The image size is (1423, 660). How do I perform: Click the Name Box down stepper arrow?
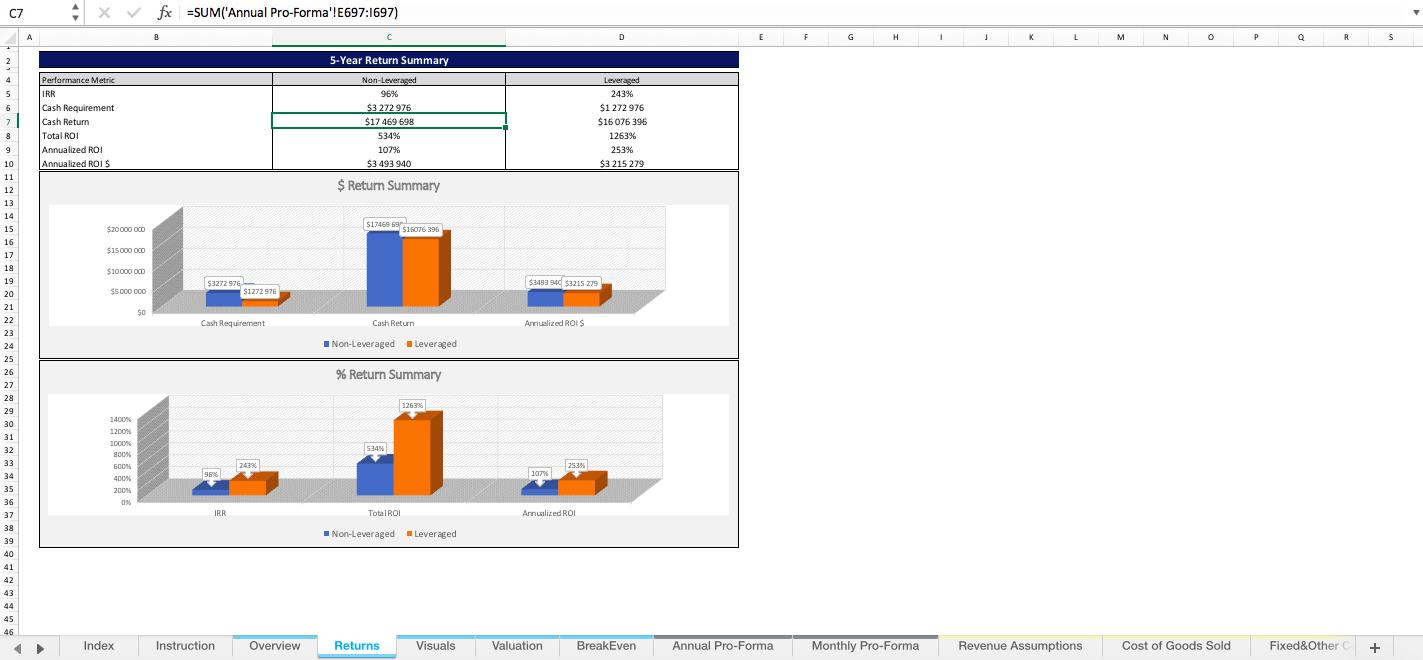(x=74, y=18)
